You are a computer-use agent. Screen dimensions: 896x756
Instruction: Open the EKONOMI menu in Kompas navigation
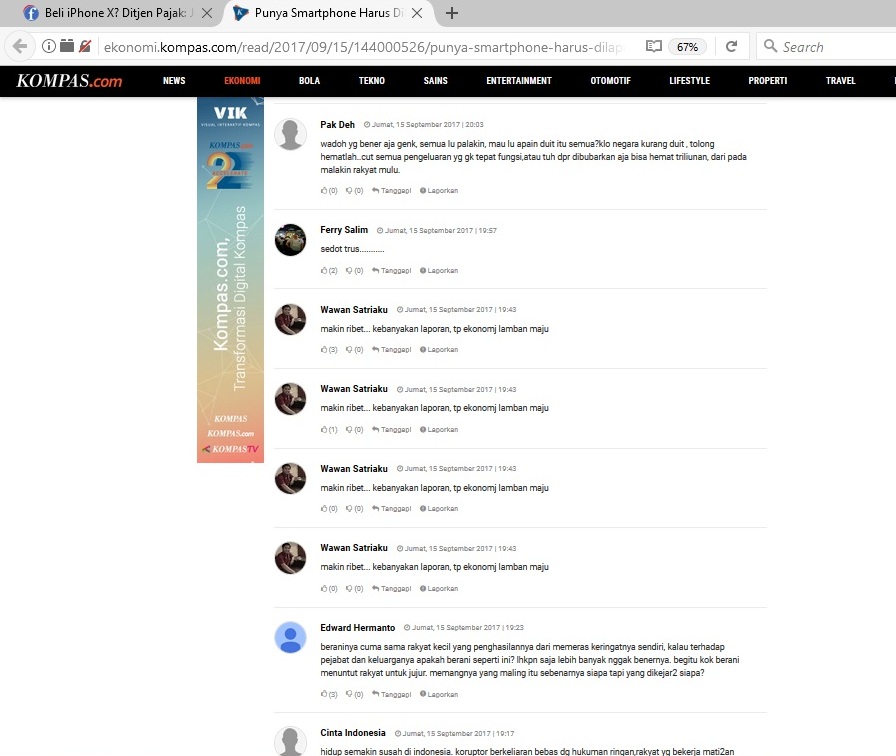coord(242,81)
